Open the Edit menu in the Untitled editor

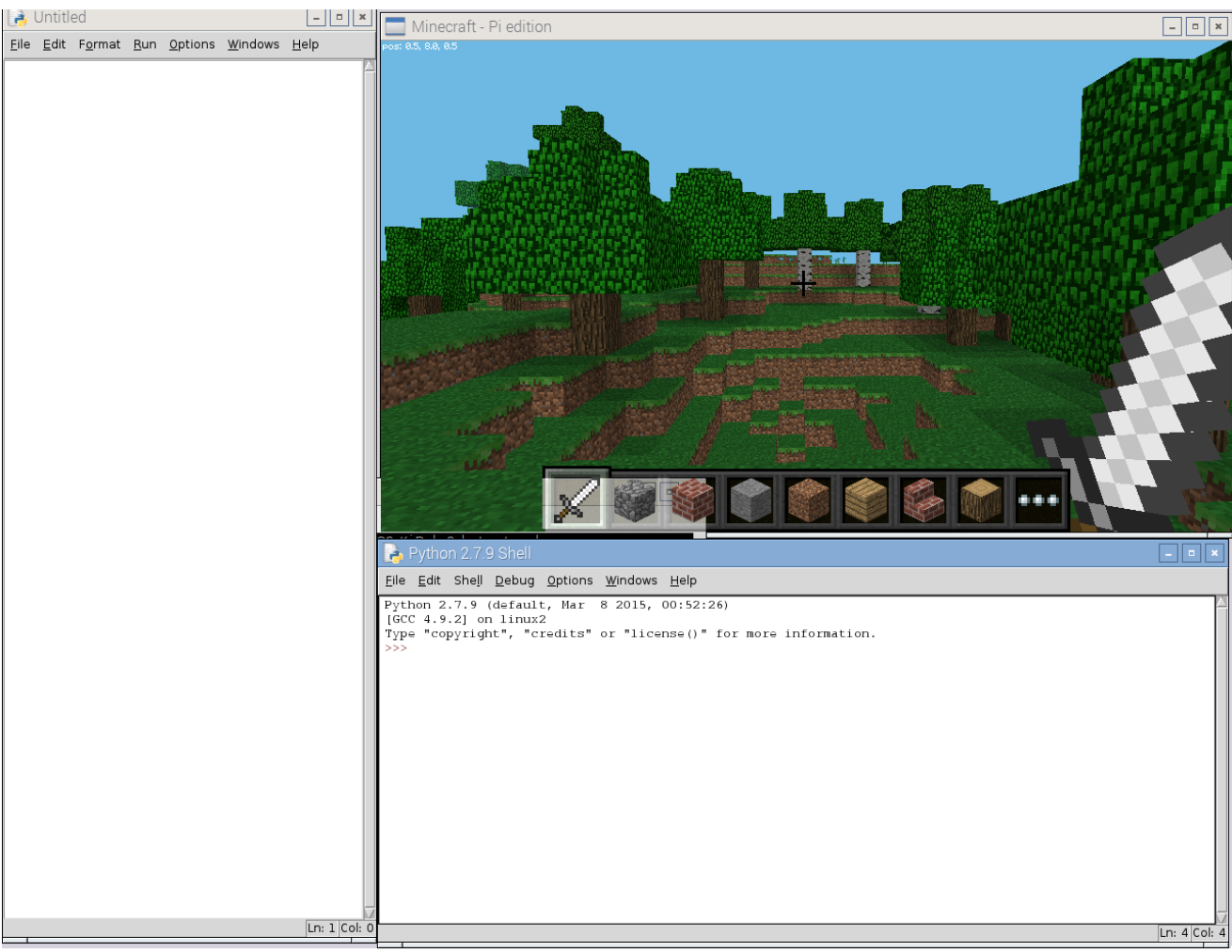pyautogui.click(x=55, y=44)
